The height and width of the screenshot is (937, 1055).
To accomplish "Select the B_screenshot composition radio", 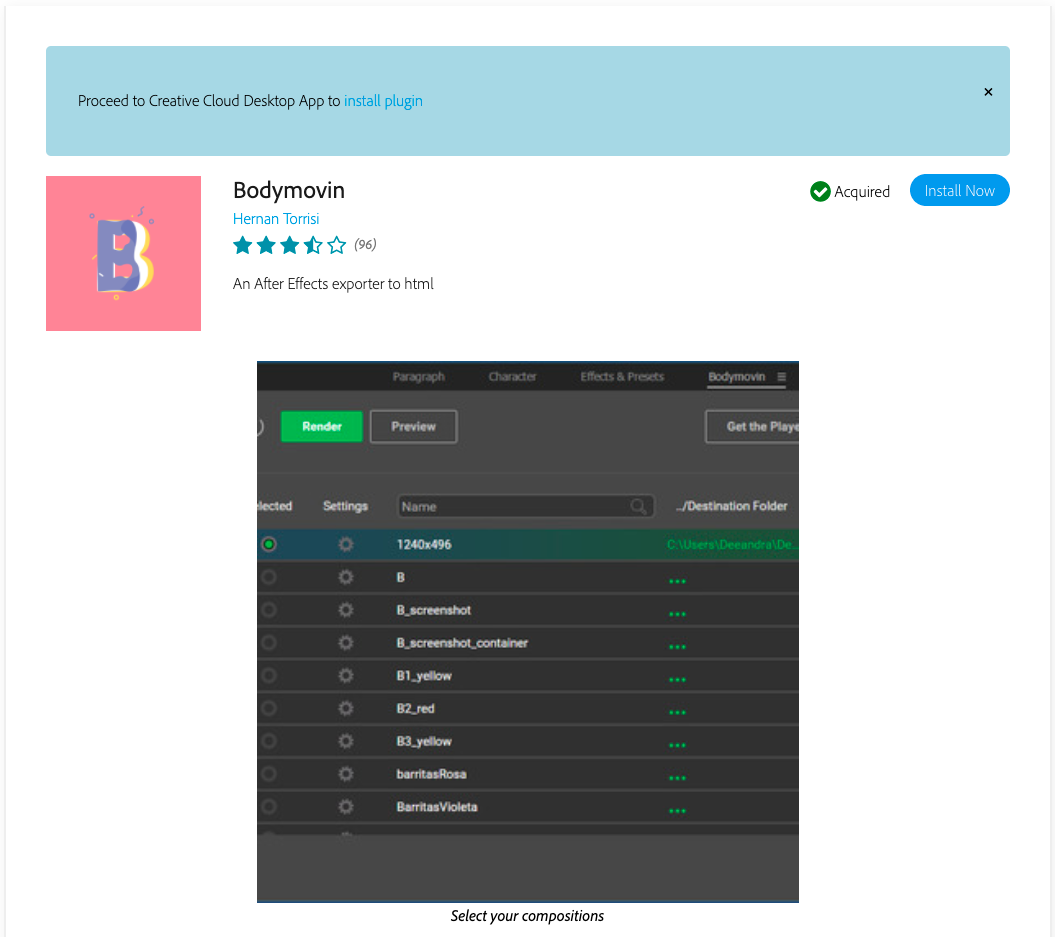I will pos(269,610).
